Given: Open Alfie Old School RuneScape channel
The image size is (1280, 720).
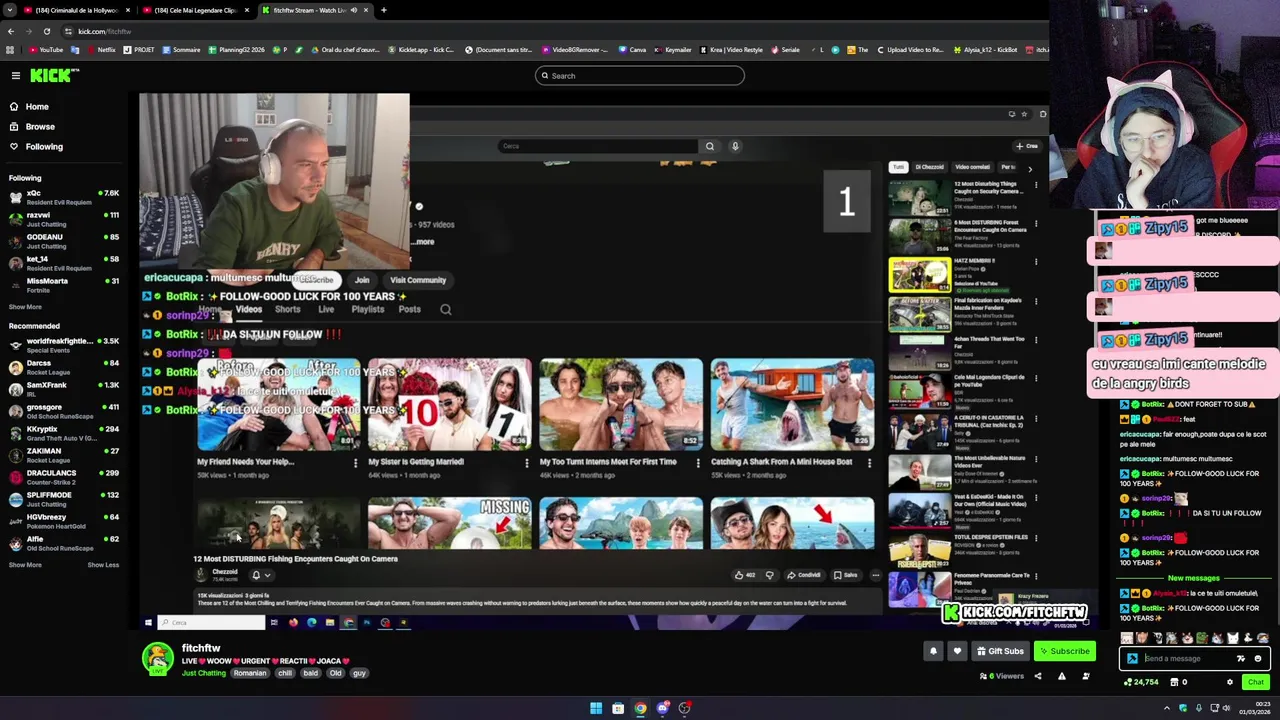Looking at the screenshot, I should [x=62, y=543].
